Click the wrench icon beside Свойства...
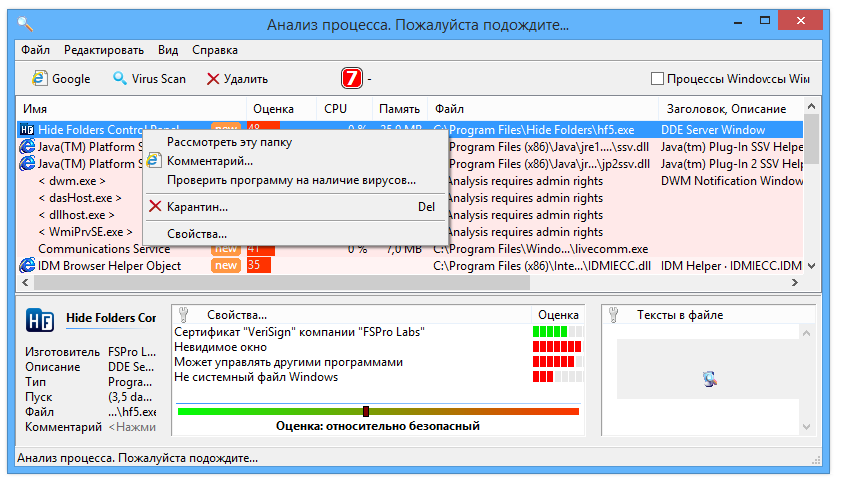The width and height of the screenshot is (846, 483). coord(183,315)
